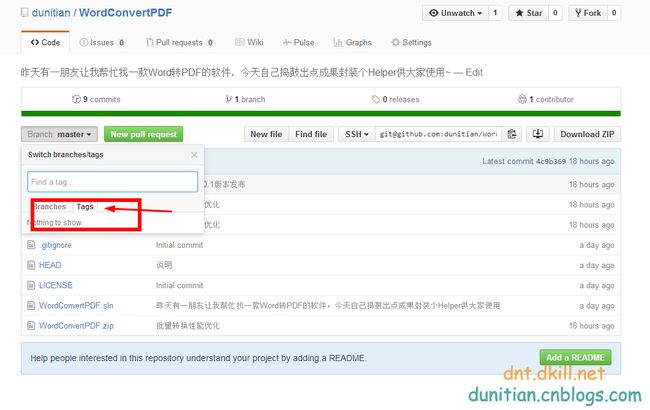Click the Download ZIP button
650x410 pixels.
[587, 134]
